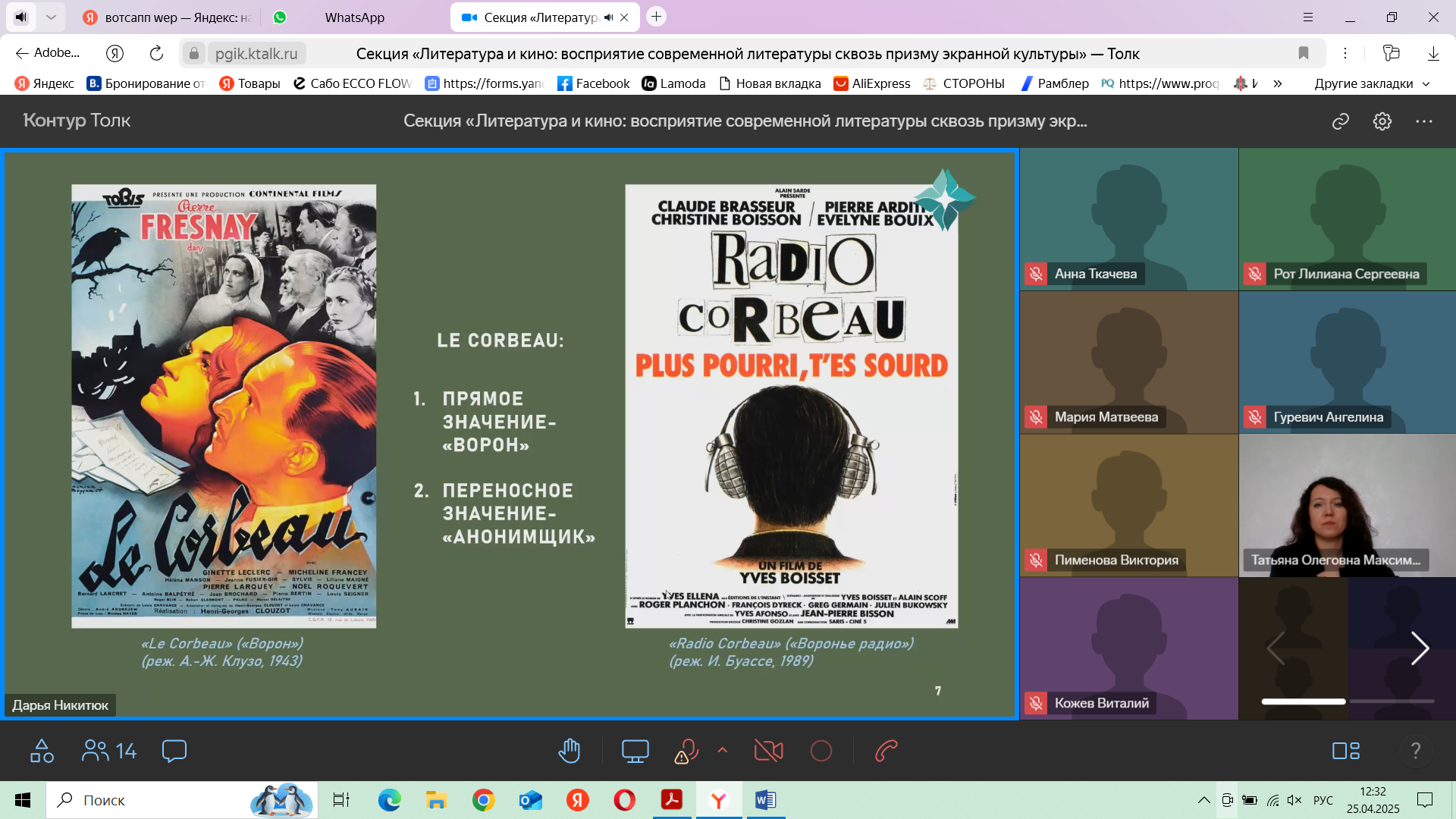1456x819 pixels.
Task: Change the video layout view
Action: (1346, 751)
